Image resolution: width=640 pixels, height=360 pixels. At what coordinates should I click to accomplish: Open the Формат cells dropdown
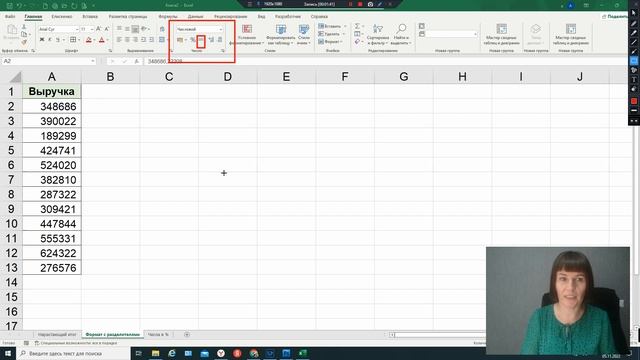coord(330,42)
